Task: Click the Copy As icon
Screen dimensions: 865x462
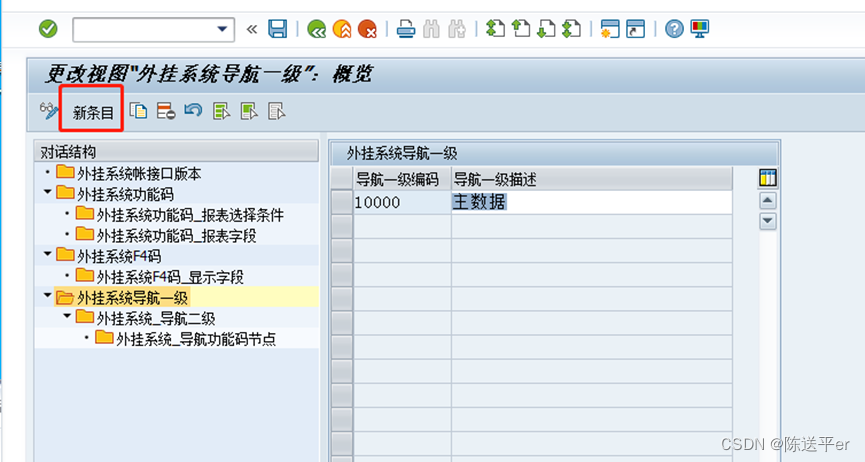Action: [x=138, y=111]
